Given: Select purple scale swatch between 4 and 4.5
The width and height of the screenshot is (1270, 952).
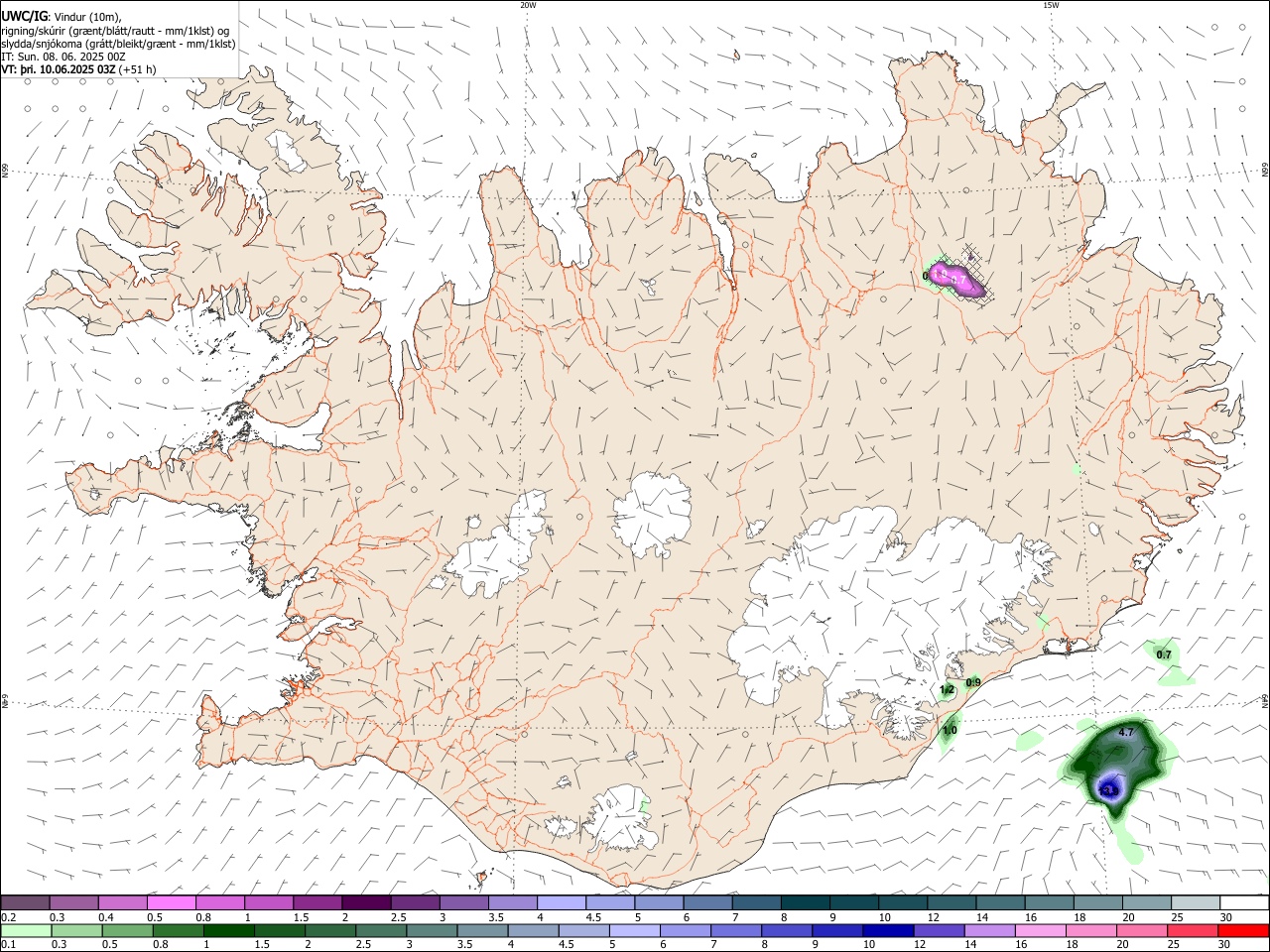Looking at the screenshot, I should [x=561, y=902].
